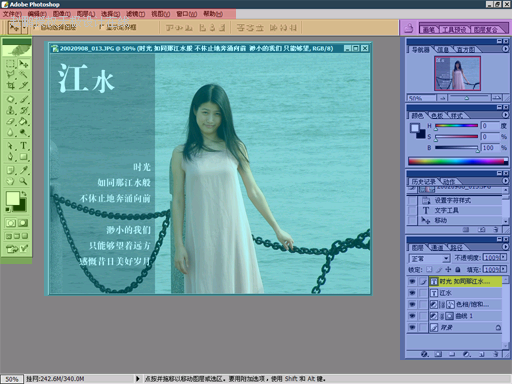Hide the 江水 text layer
512x384 pixels.
(x=412, y=293)
